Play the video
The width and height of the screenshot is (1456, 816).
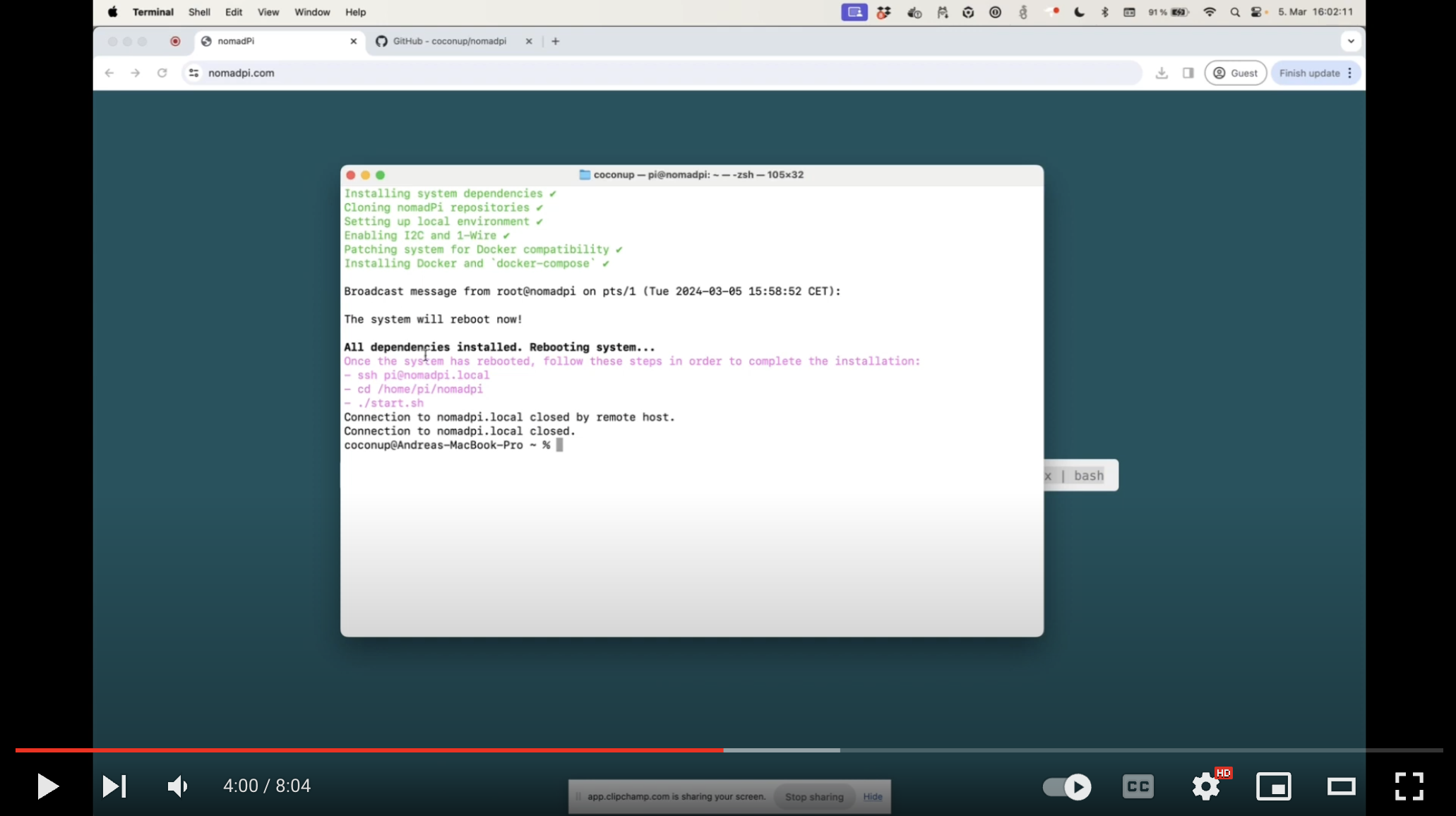[47, 786]
